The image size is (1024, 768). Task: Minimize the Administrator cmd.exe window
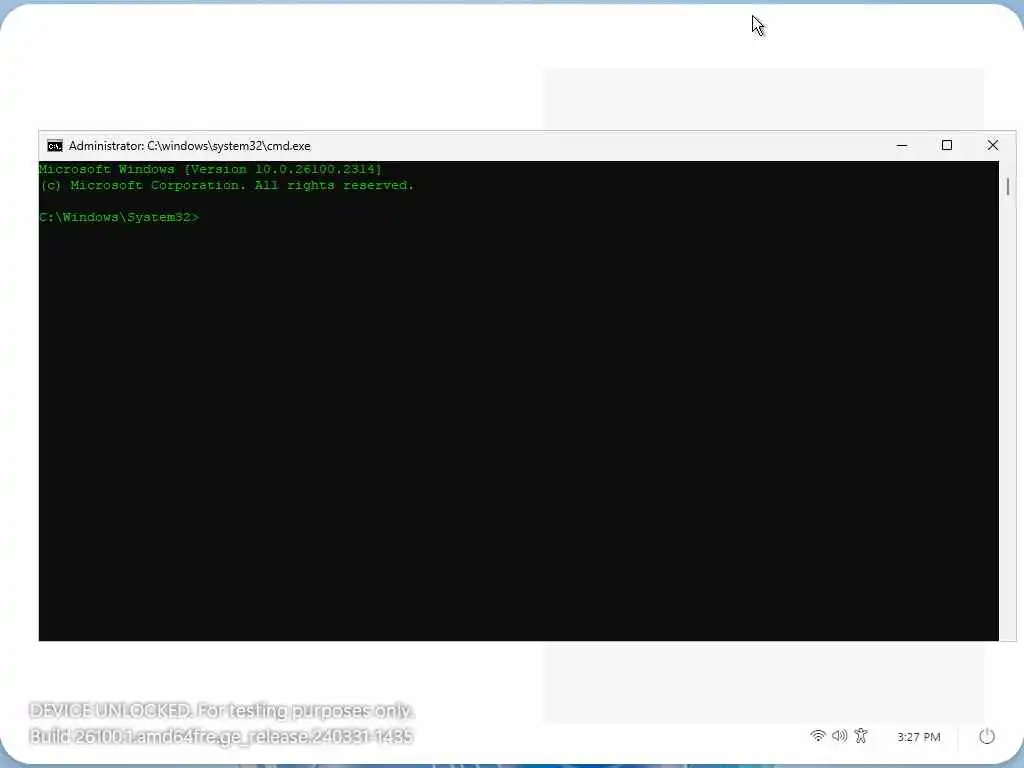point(902,146)
